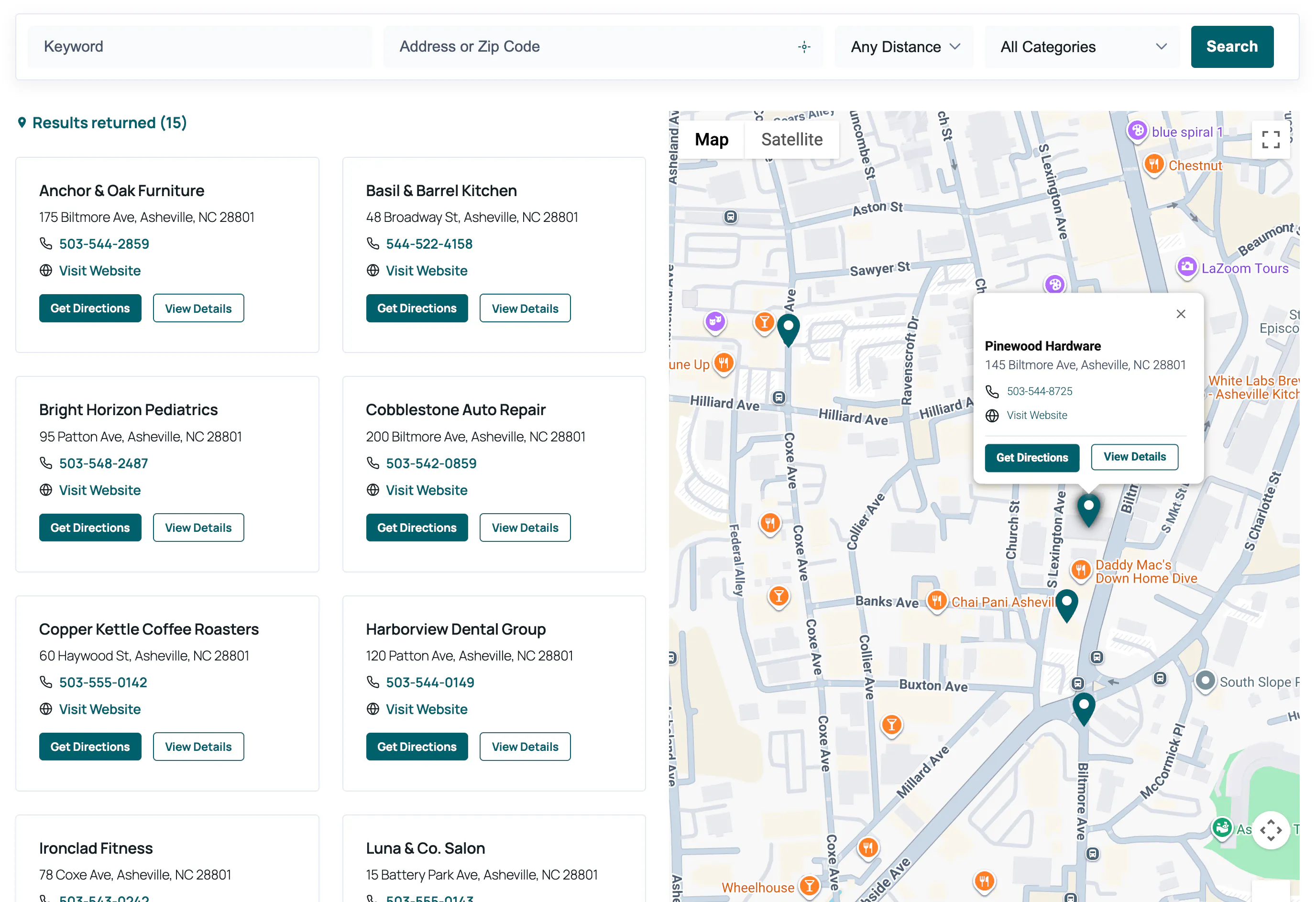
Task: Click the blue spiral 1 gallery marker
Action: point(1137,132)
